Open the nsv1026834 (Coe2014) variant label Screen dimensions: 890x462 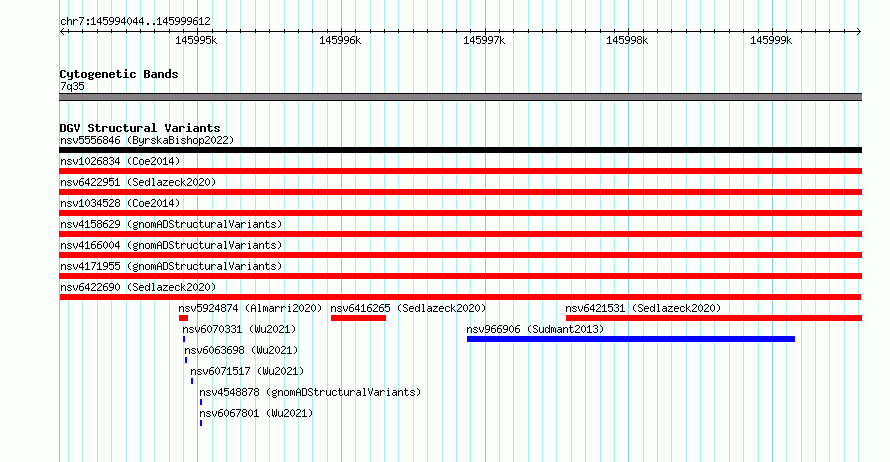pyautogui.click(x=120, y=161)
